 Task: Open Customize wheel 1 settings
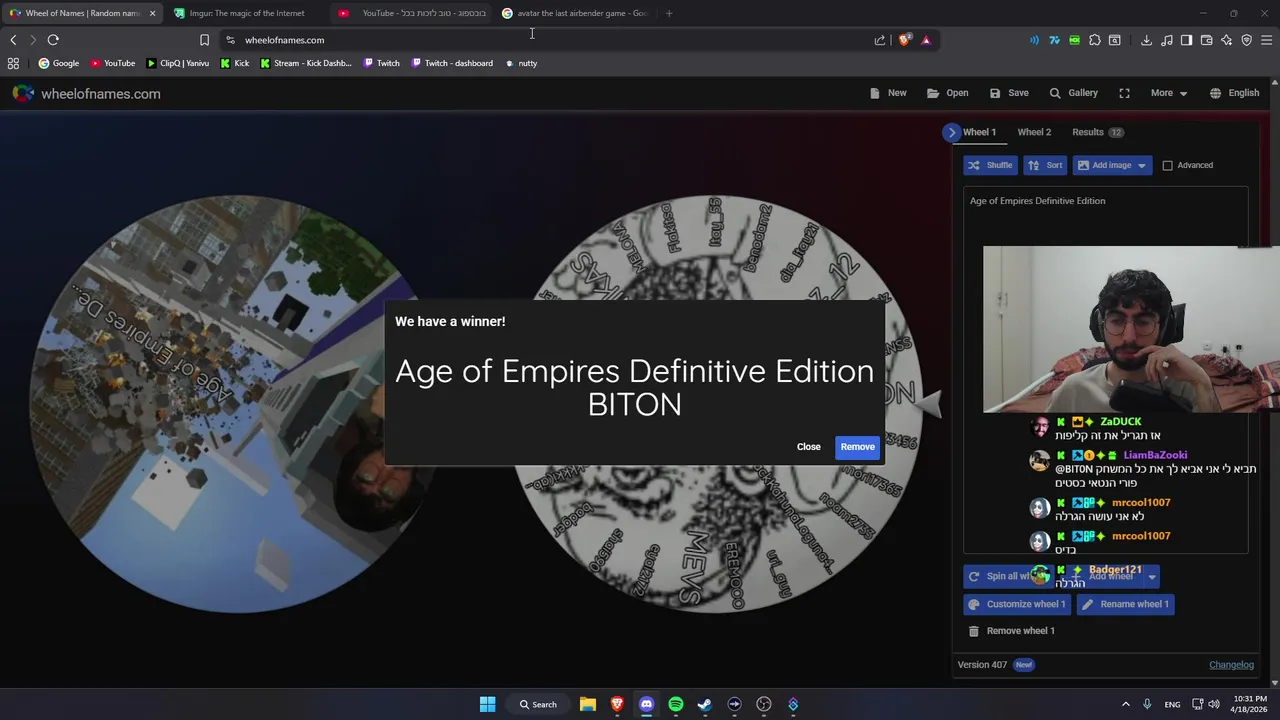(1017, 604)
